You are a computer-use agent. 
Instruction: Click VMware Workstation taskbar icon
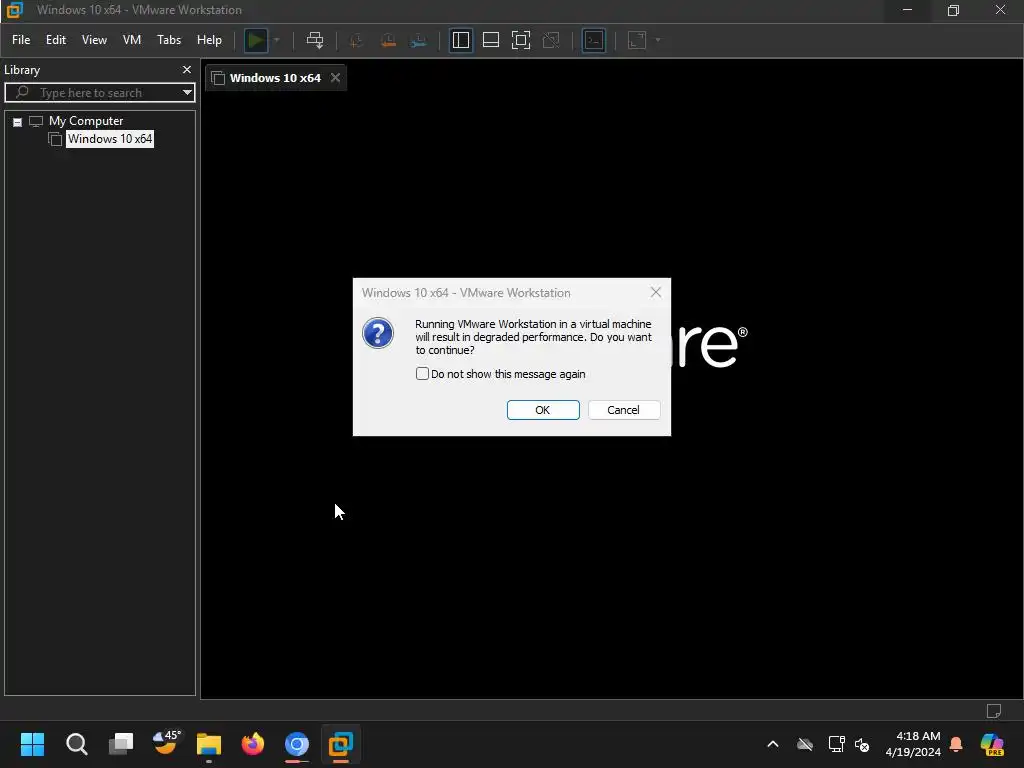(341, 744)
